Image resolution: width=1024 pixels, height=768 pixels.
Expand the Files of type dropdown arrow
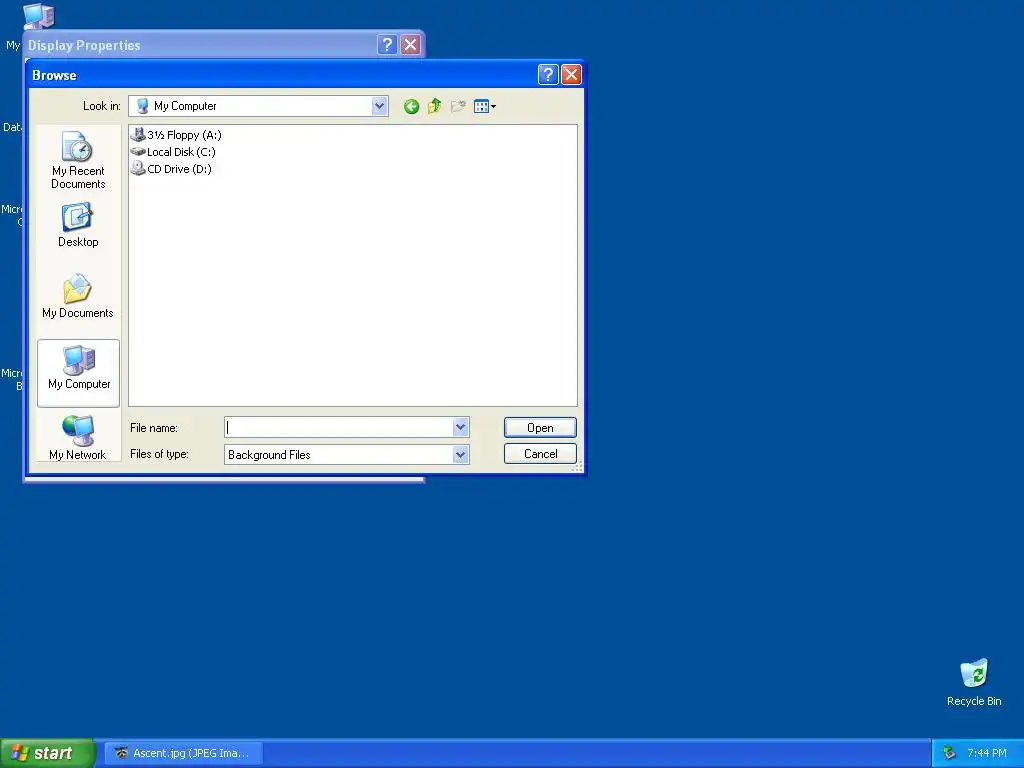460,455
